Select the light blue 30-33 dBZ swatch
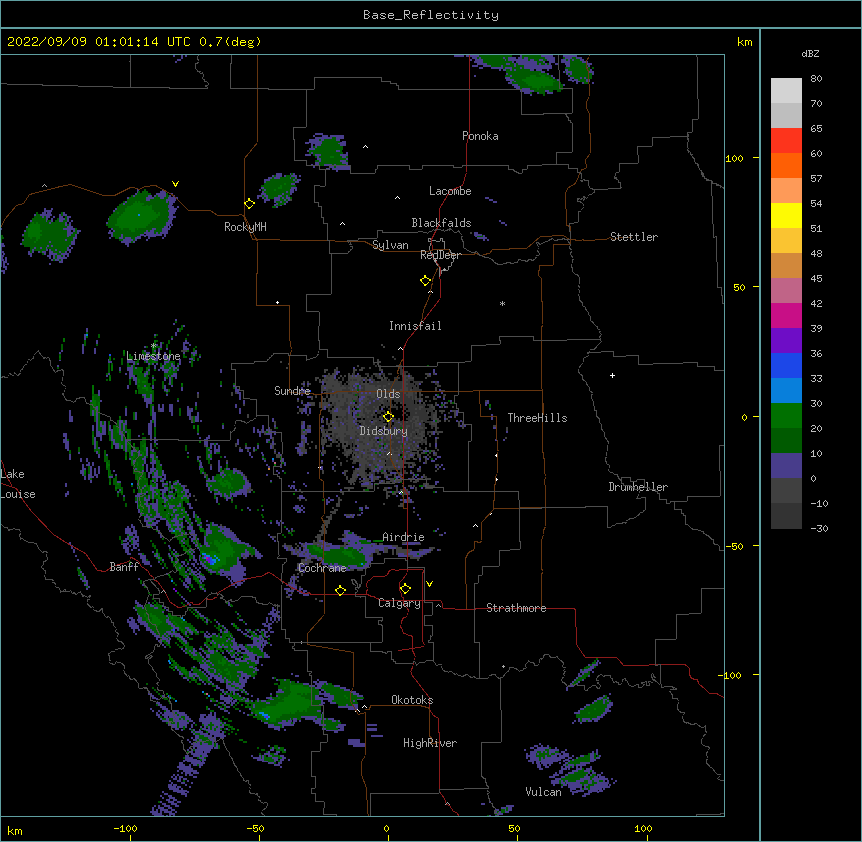 click(x=786, y=391)
